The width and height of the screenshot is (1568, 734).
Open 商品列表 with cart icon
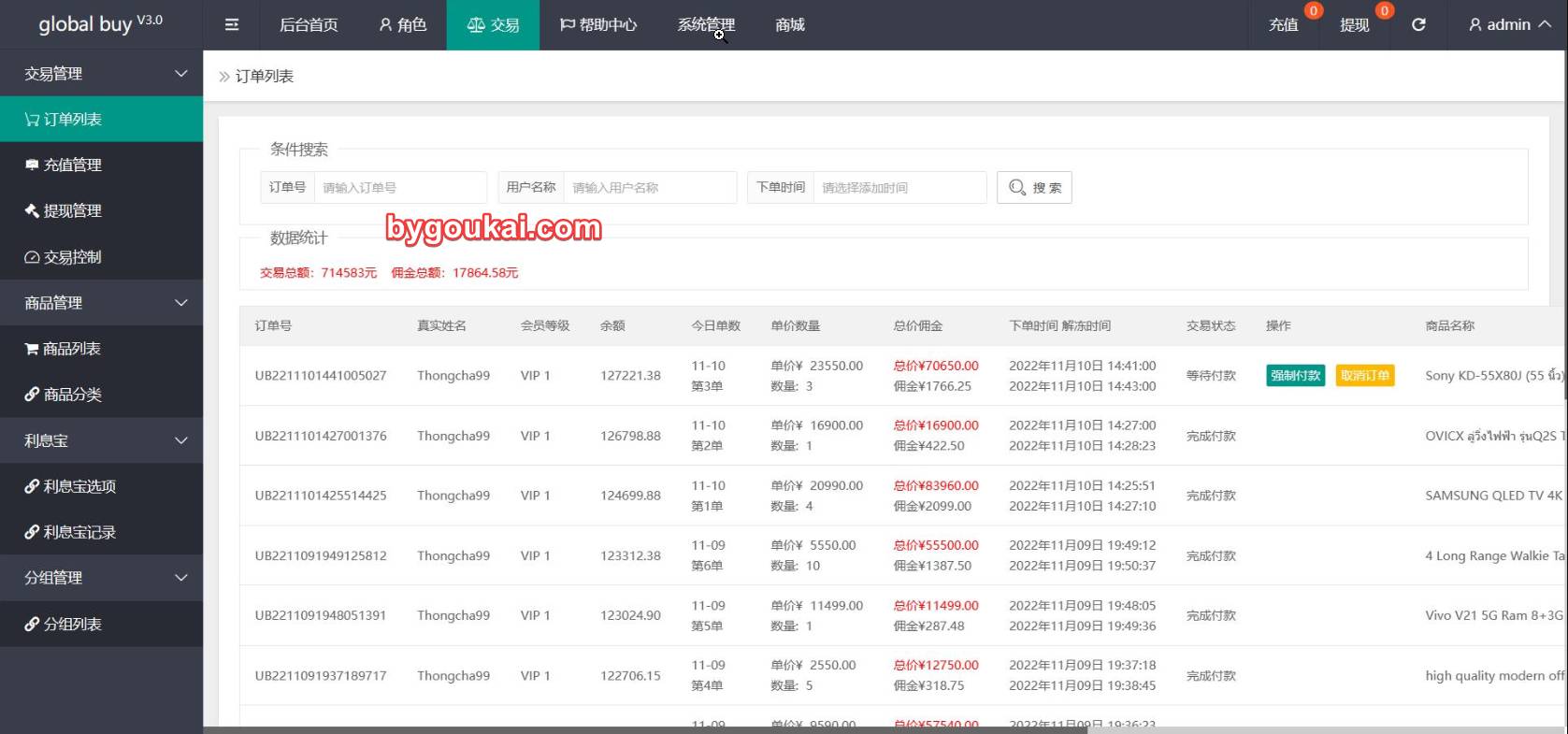[x=101, y=349]
